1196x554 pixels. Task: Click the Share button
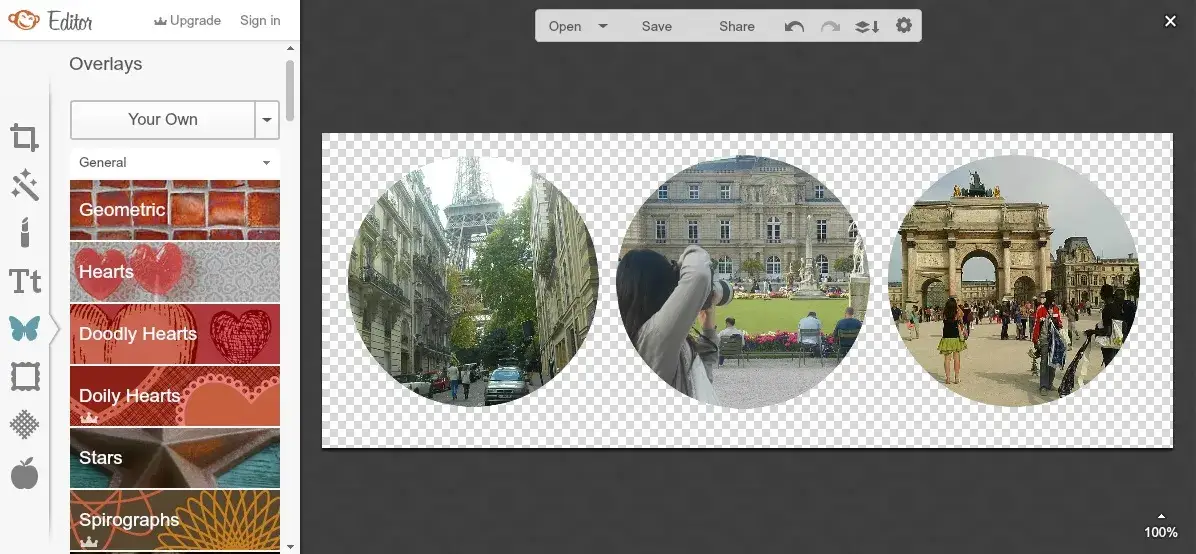pyautogui.click(x=737, y=26)
